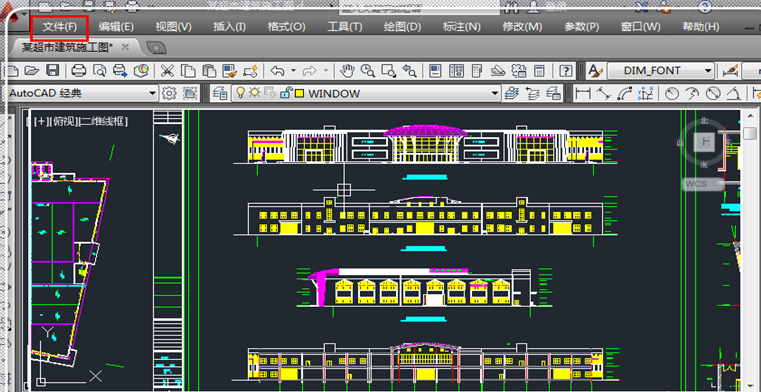Select the Cut scissors icon

pos(167,71)
